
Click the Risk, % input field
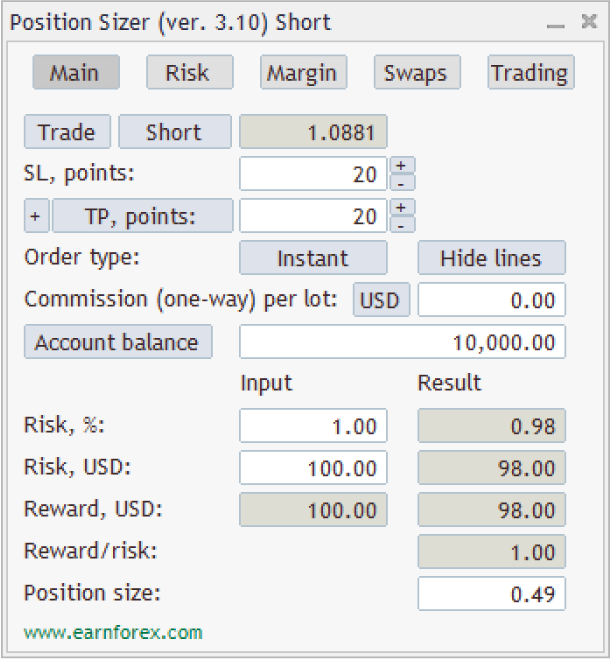point(313,426)
